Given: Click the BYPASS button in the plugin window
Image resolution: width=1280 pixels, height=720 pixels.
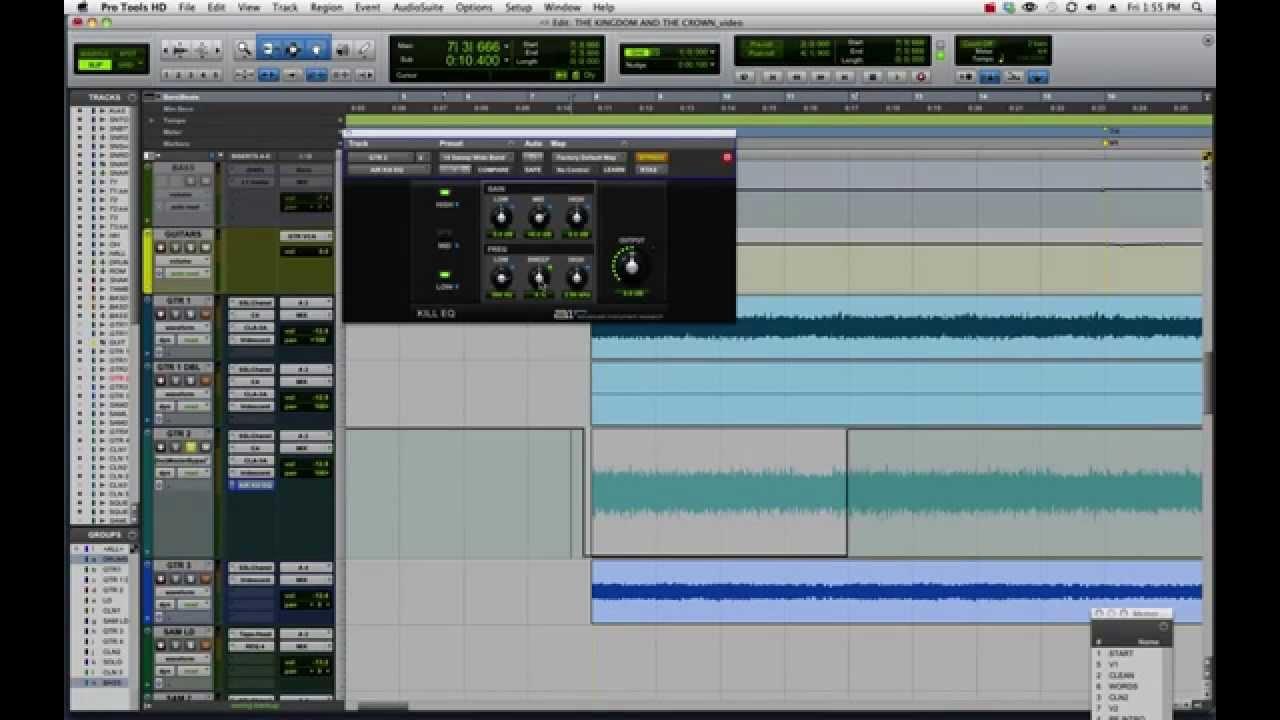Looking at the screenshot, I should (651, 157).
